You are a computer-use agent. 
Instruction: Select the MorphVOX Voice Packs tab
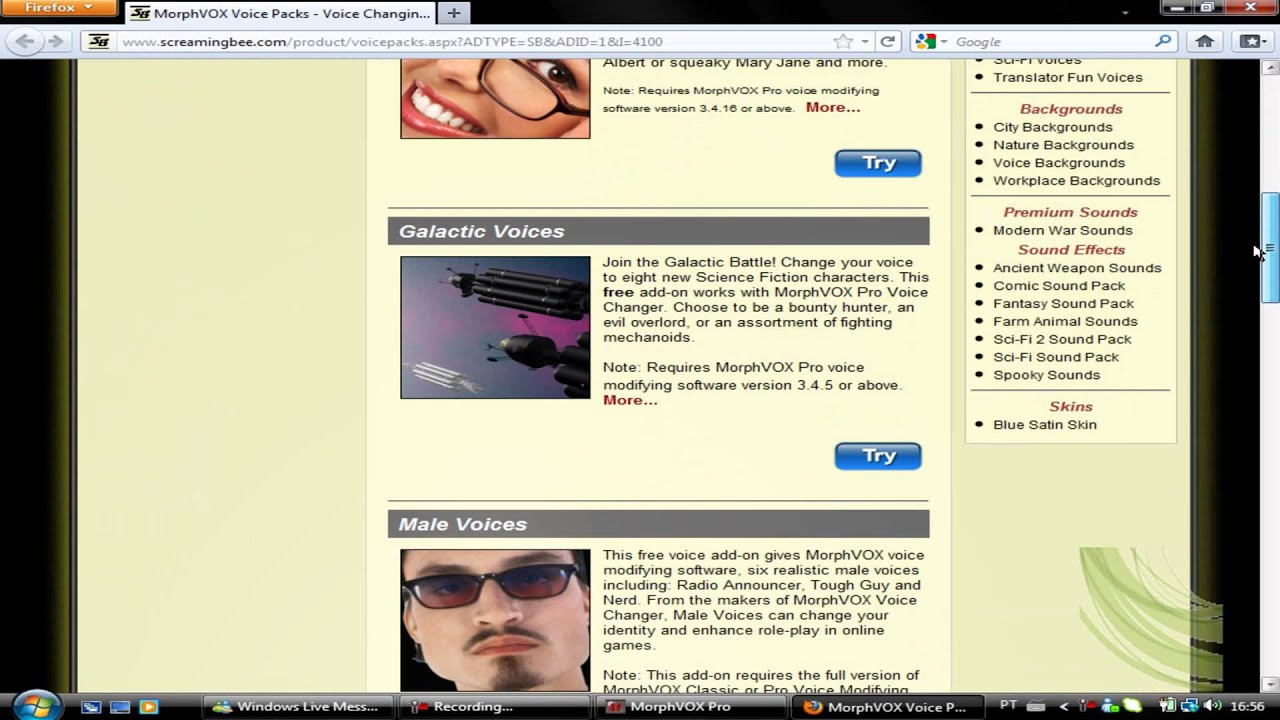click(281, 13)
